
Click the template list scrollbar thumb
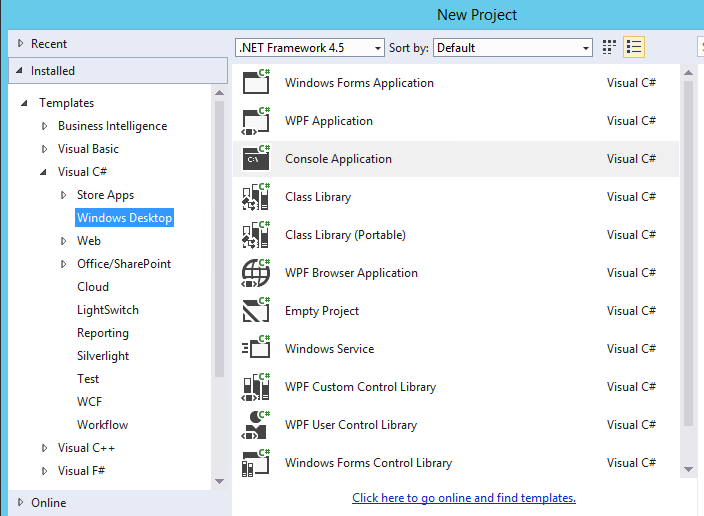click(x=688, y=253)
